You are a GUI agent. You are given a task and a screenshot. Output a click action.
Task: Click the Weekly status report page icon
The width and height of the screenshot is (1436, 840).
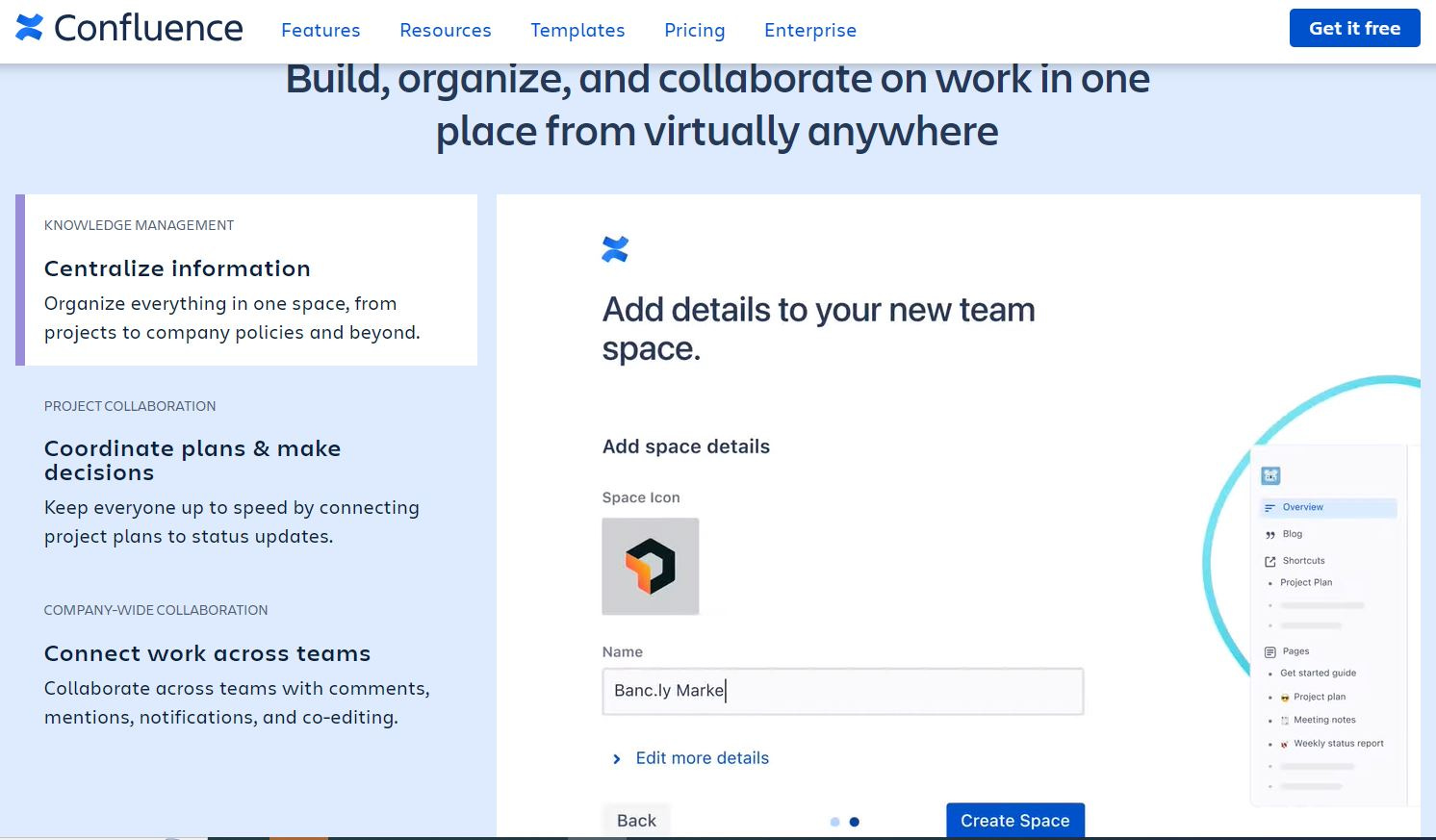(1285, 743)
